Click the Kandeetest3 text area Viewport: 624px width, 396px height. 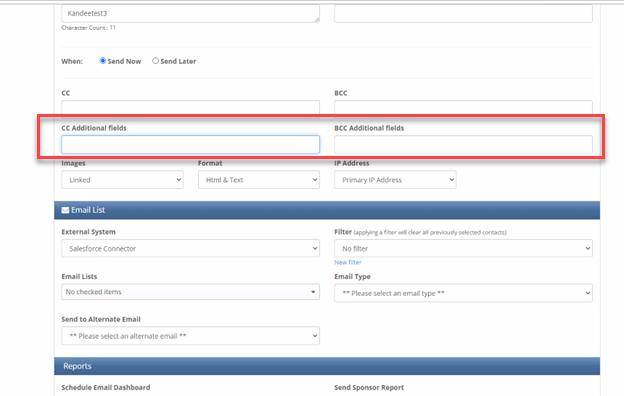coord(190,14)
